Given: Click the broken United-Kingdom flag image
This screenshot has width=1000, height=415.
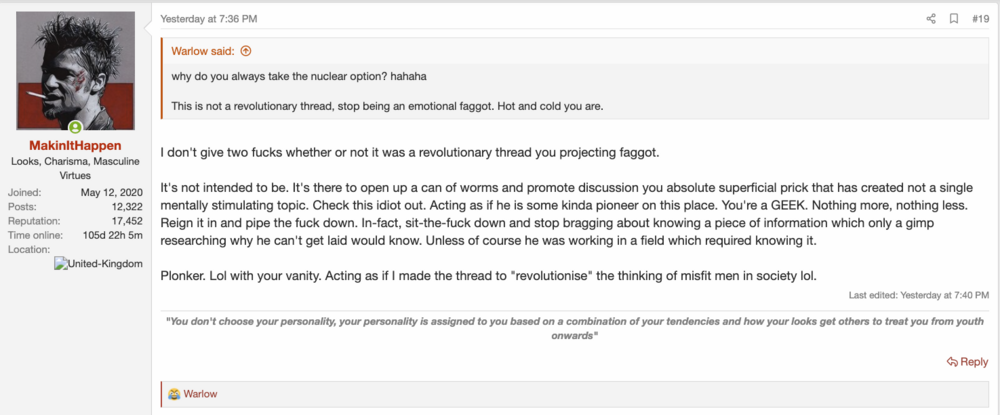Looking at the screenshot, I should click(99, 264).
